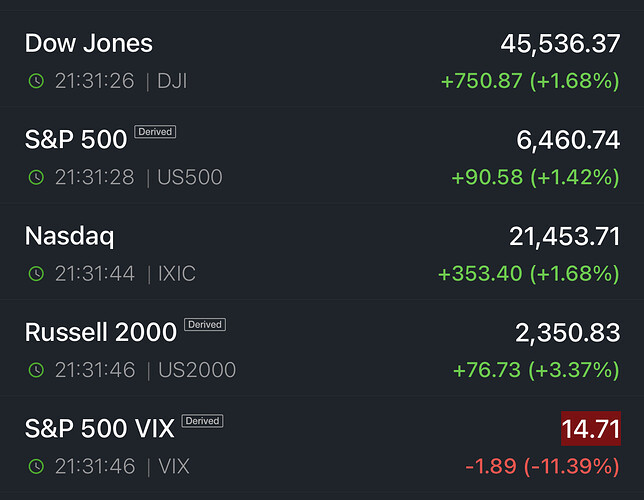644x500 pixels.
Task: Click the VIX change -1.89 (-11.39%)
Action: click(x=541, y=467)
